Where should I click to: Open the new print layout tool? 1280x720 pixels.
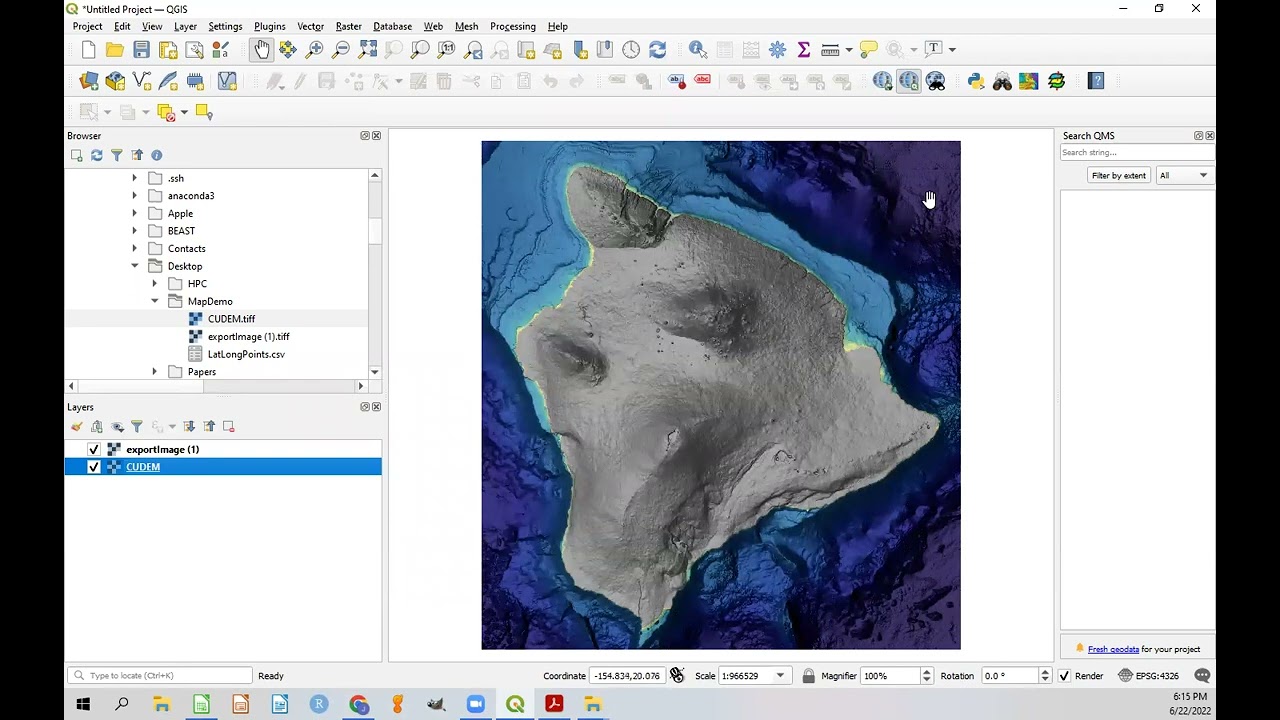pyautogui.click(x=168, y=49)
